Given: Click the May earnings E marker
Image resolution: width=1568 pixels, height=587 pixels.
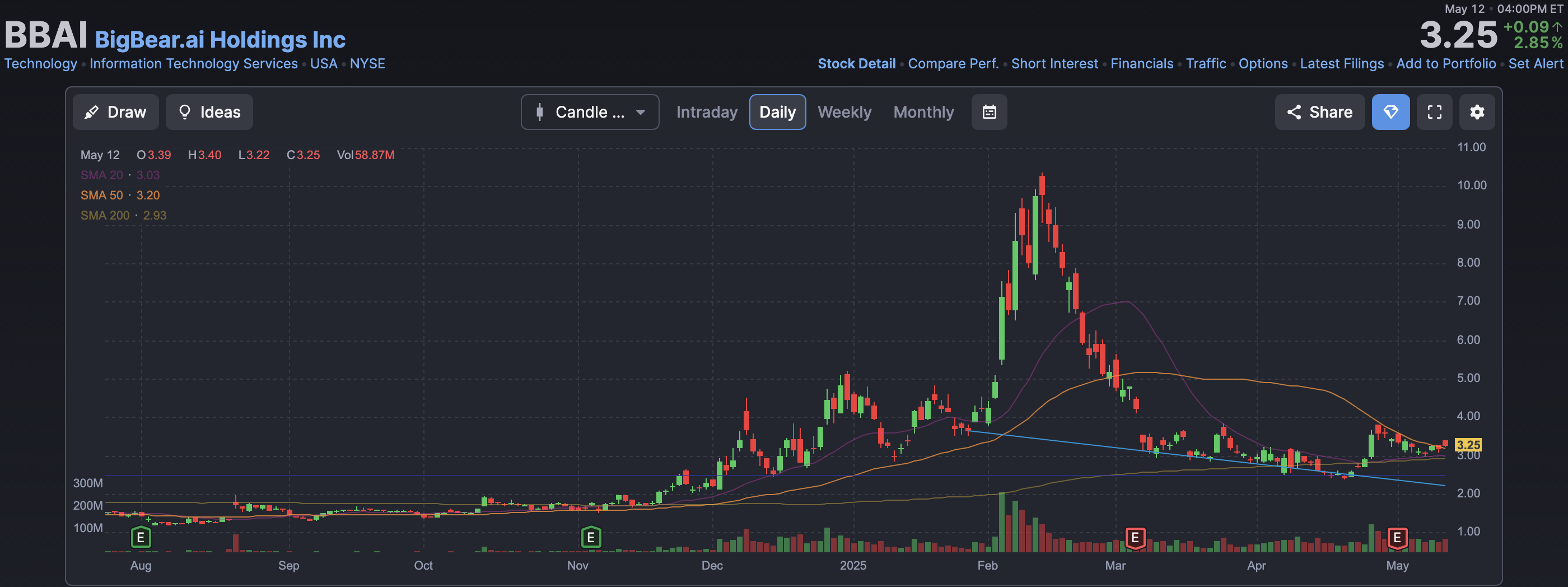Looking at the screenshot, I should (1397, 538).
